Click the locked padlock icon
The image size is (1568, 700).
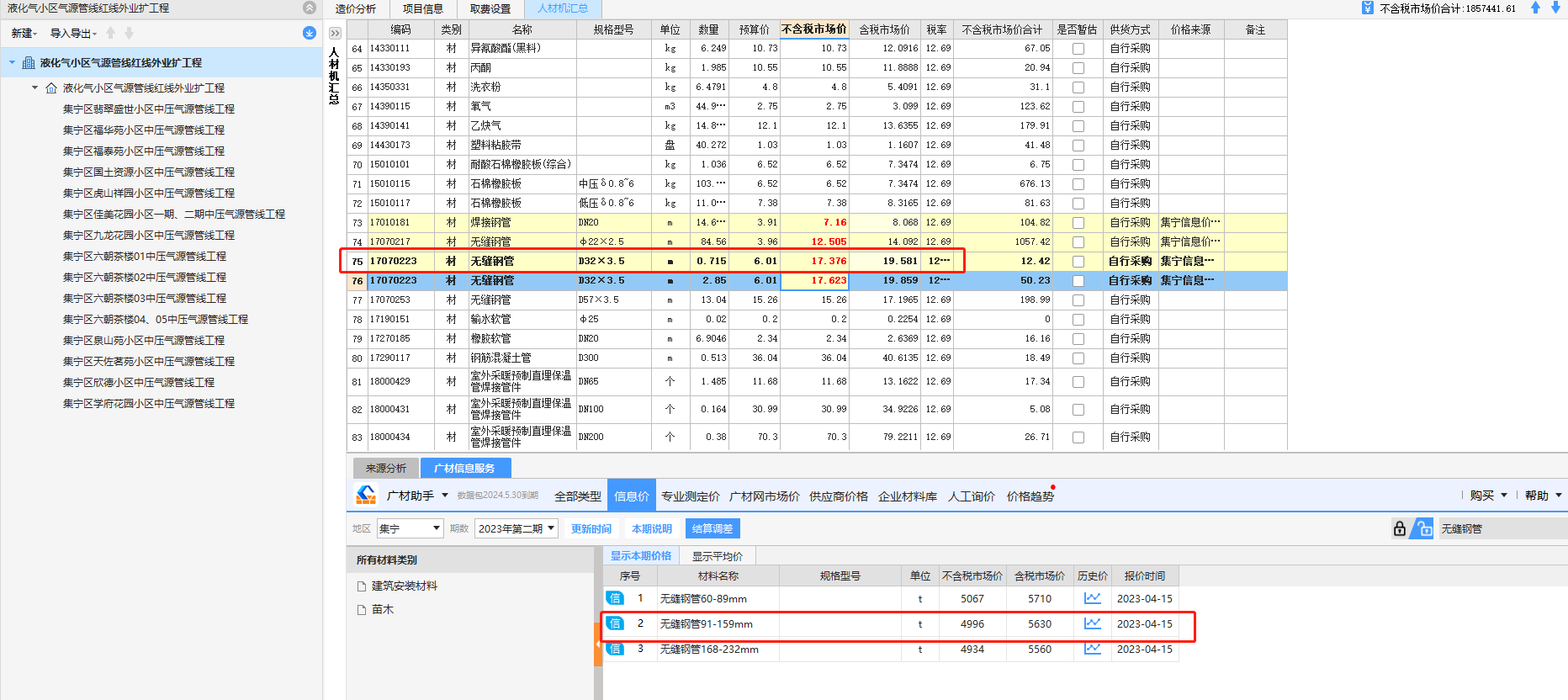click(x=1400, y=528)
